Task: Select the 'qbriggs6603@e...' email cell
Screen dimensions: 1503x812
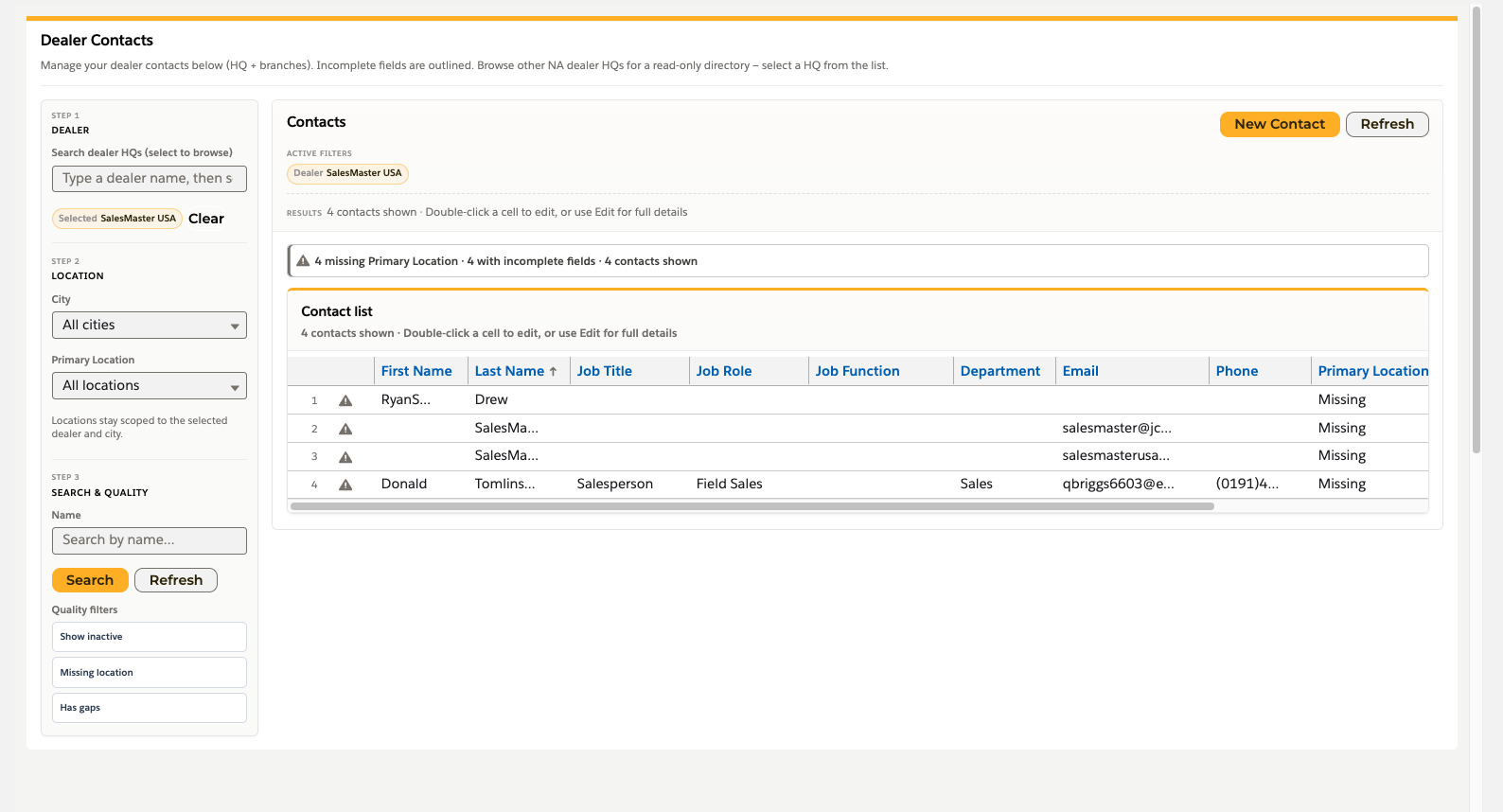Action: [1132, 485]
